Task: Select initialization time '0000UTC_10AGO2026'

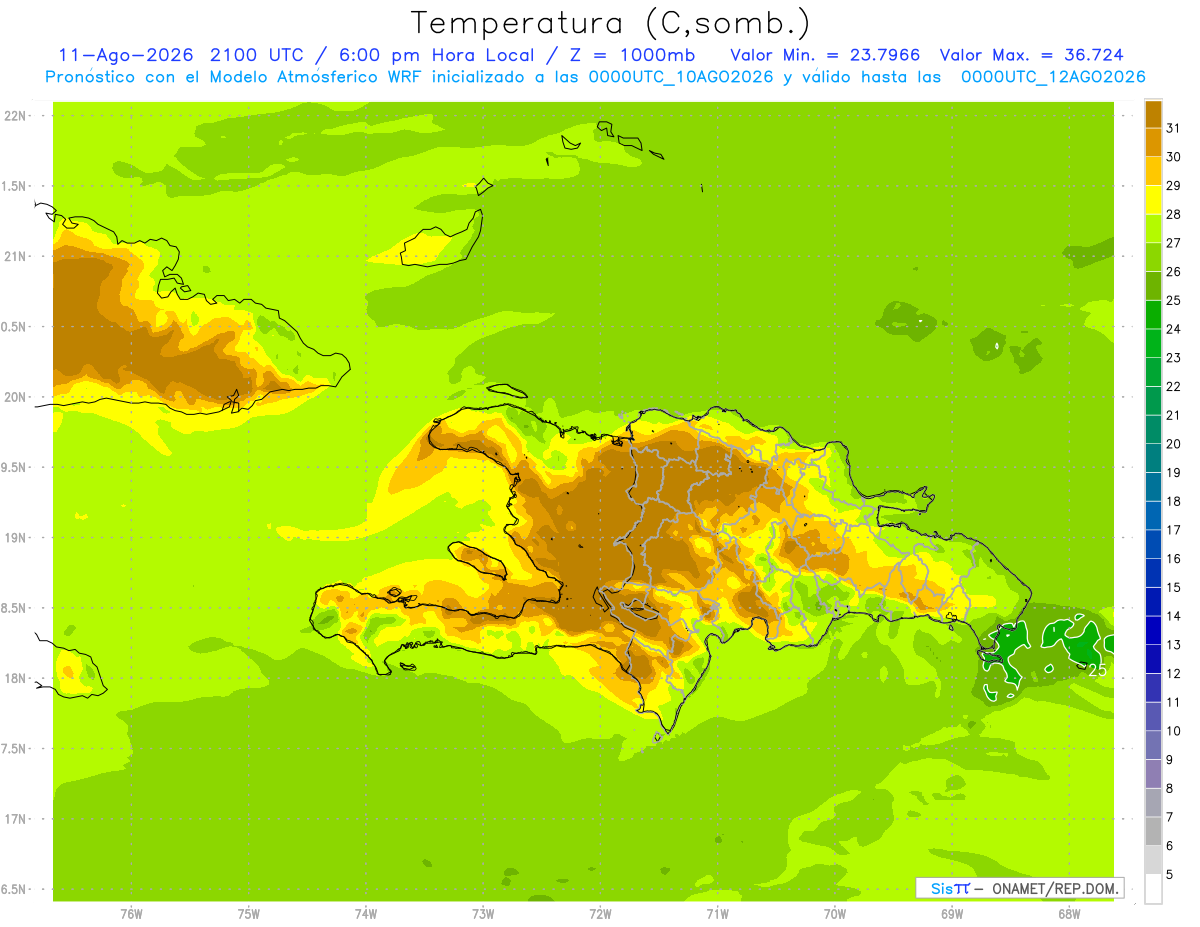Action: (x=681, y=77)
